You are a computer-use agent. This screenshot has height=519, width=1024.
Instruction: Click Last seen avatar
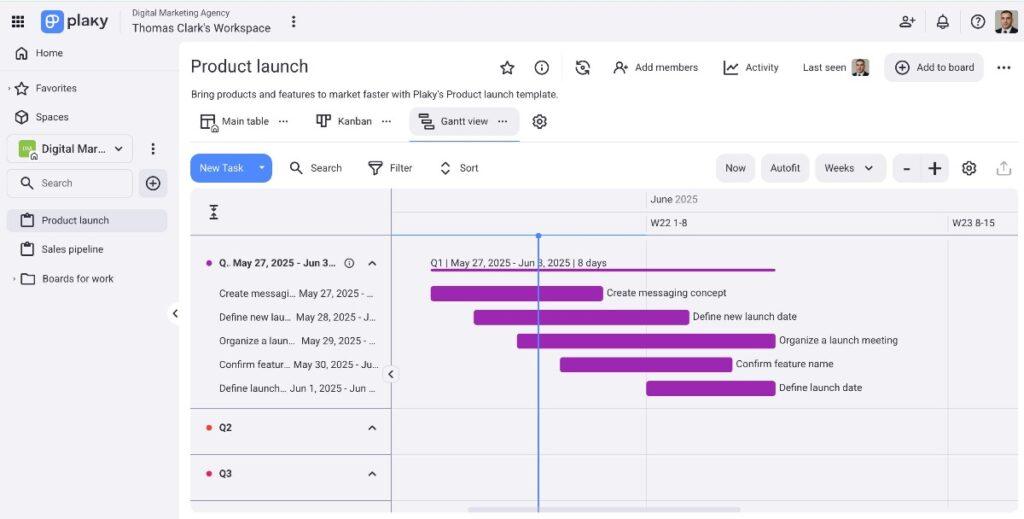pos(860,67)
